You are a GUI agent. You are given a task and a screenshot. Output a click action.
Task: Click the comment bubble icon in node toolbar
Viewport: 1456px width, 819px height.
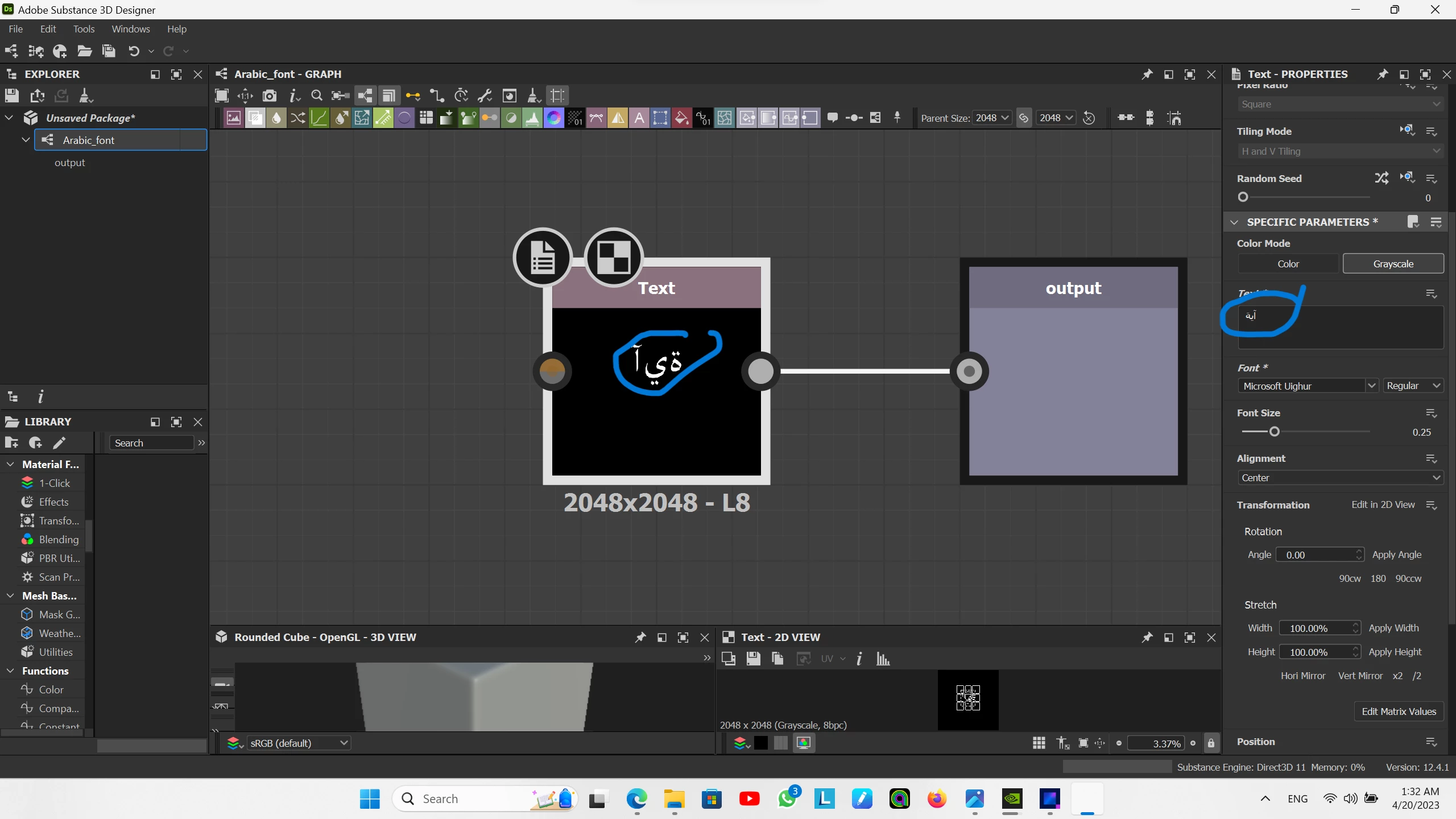[x=832, y=118]
